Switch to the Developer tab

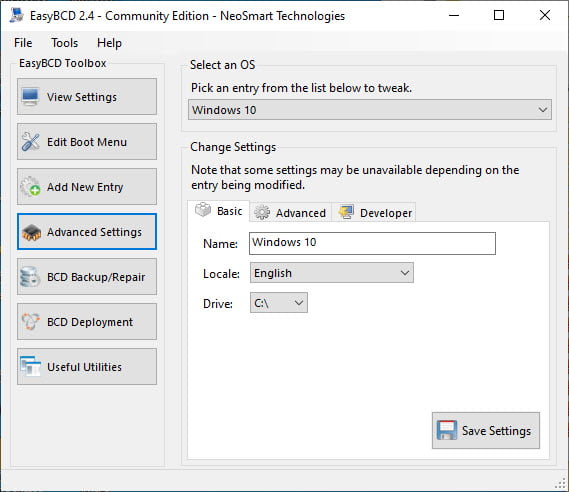coord(374,213)
